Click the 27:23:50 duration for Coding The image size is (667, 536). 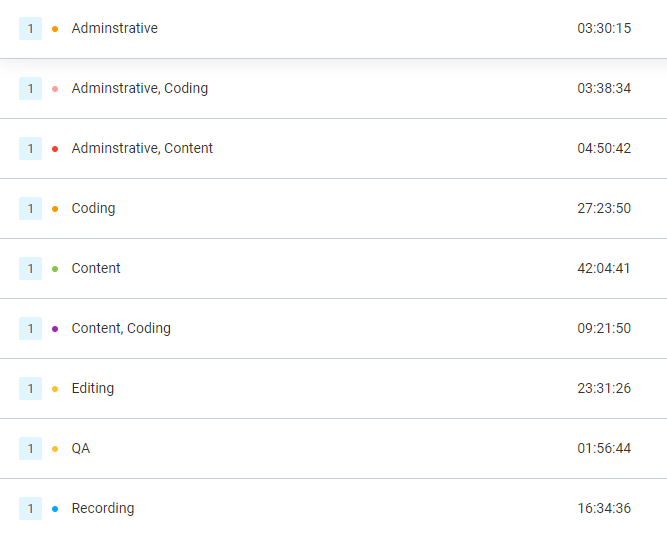[604, 208]
